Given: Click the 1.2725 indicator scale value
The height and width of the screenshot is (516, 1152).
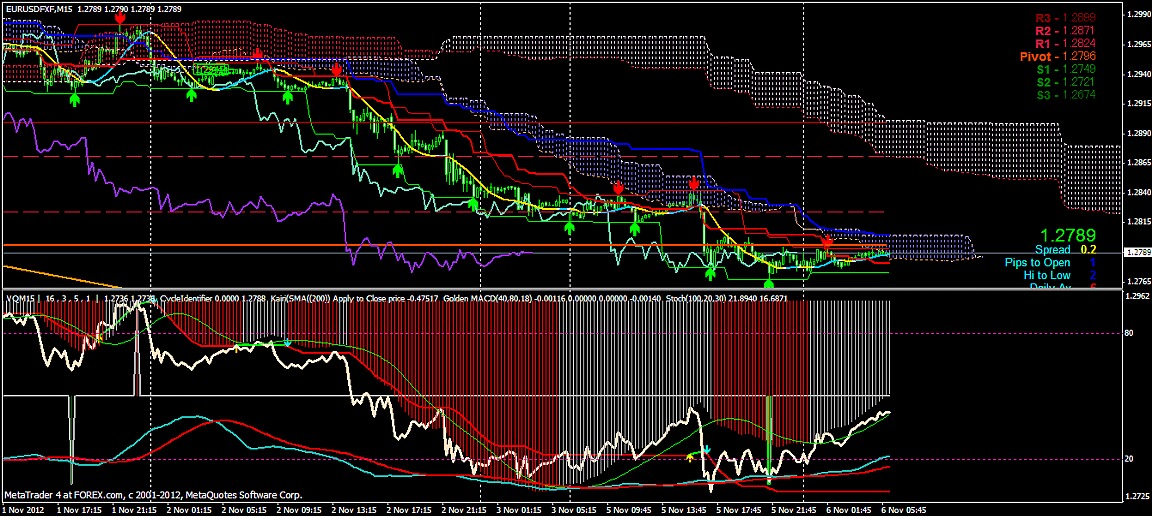Looking at the screenshot, I should coord(1137,495).
